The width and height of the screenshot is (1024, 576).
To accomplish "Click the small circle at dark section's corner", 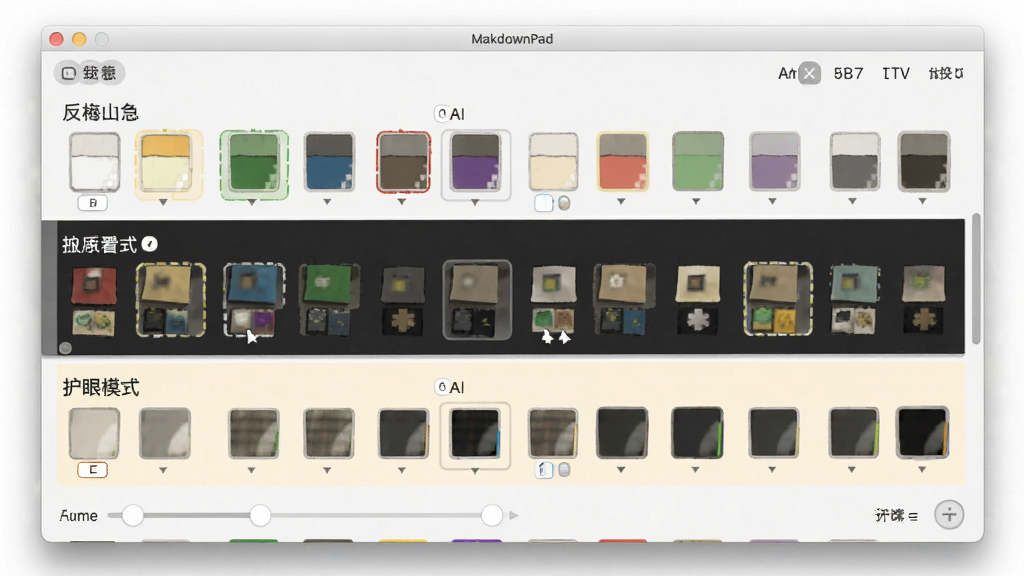I will 65,348.
